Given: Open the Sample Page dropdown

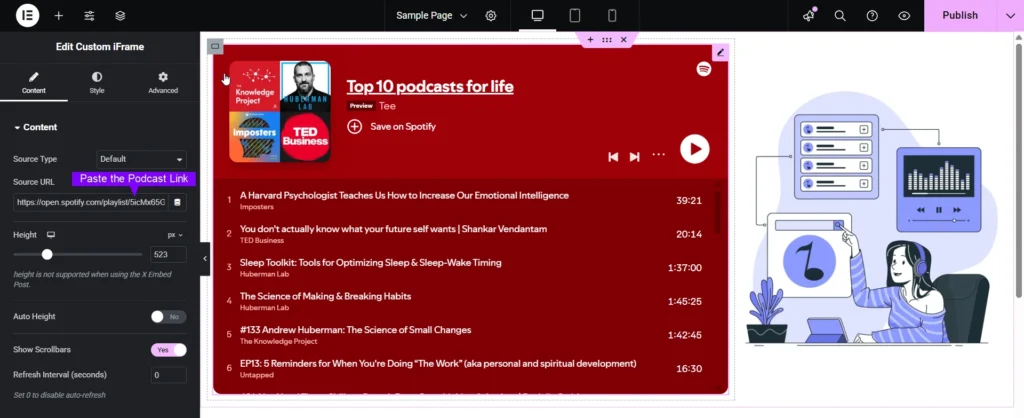Looking at the screenshot, I should point(432,16).
